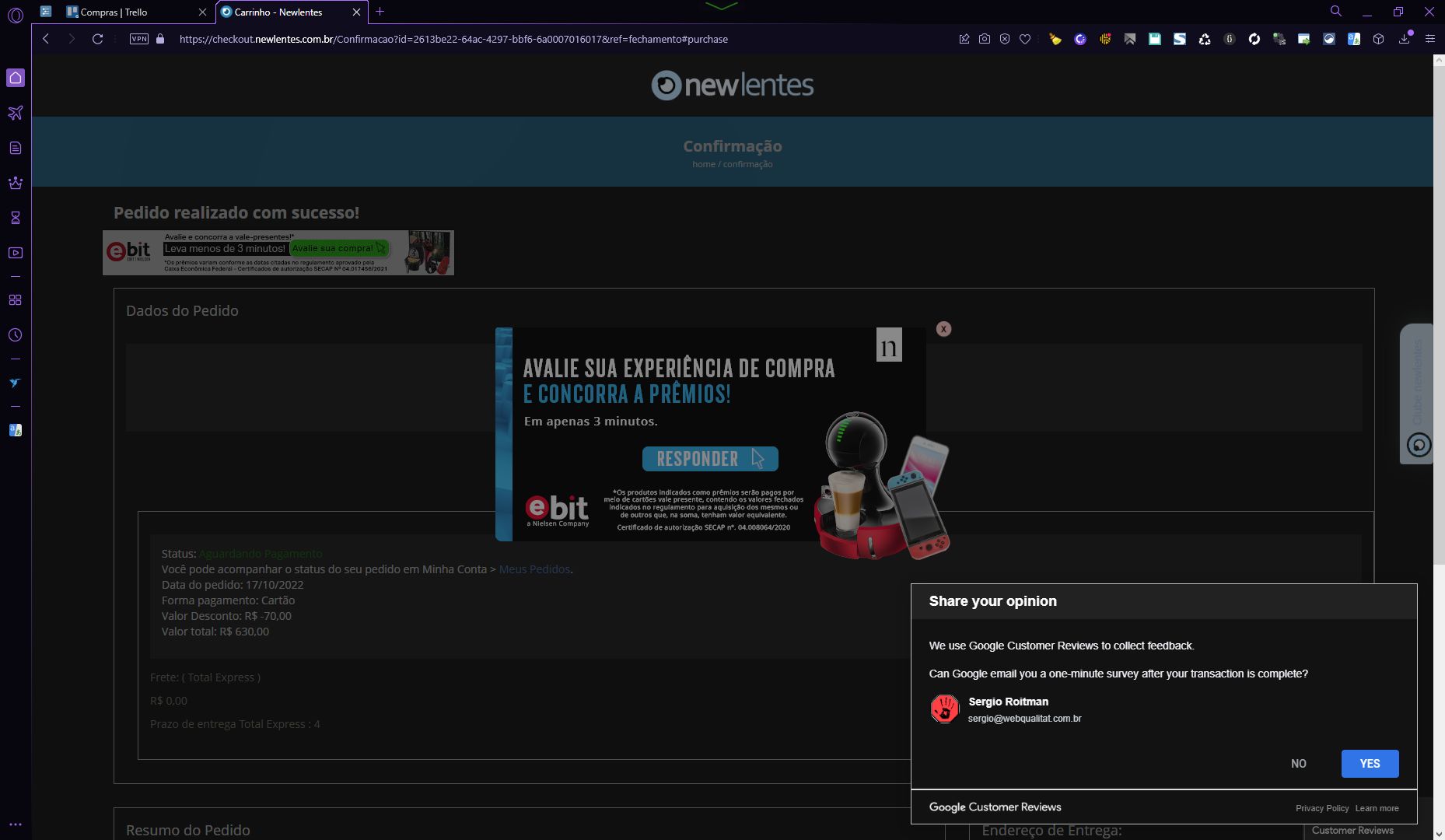Open the translate icon in sidebar

(16, 430)
